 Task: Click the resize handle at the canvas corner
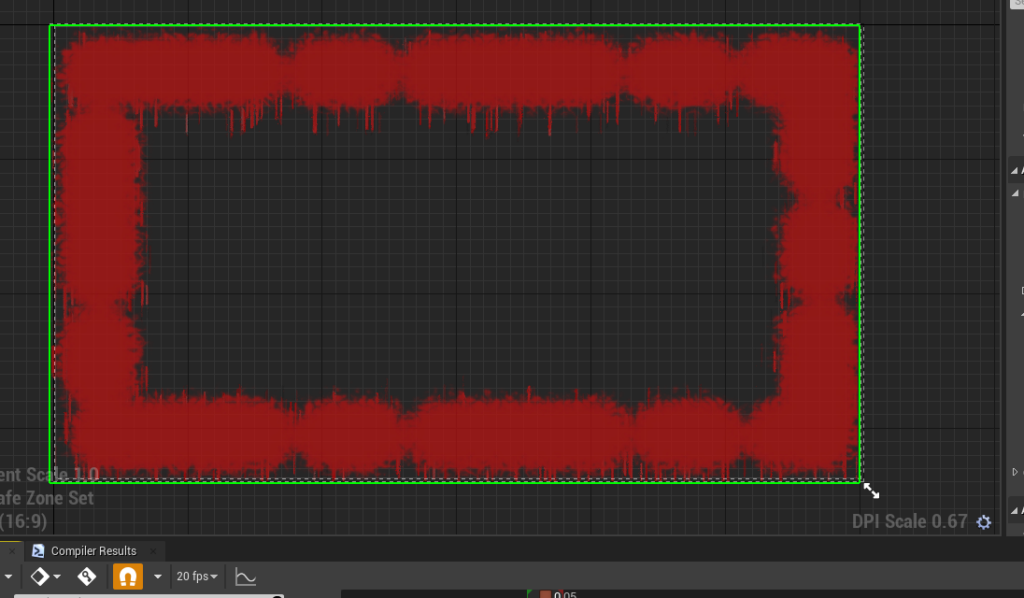[871, 490]
